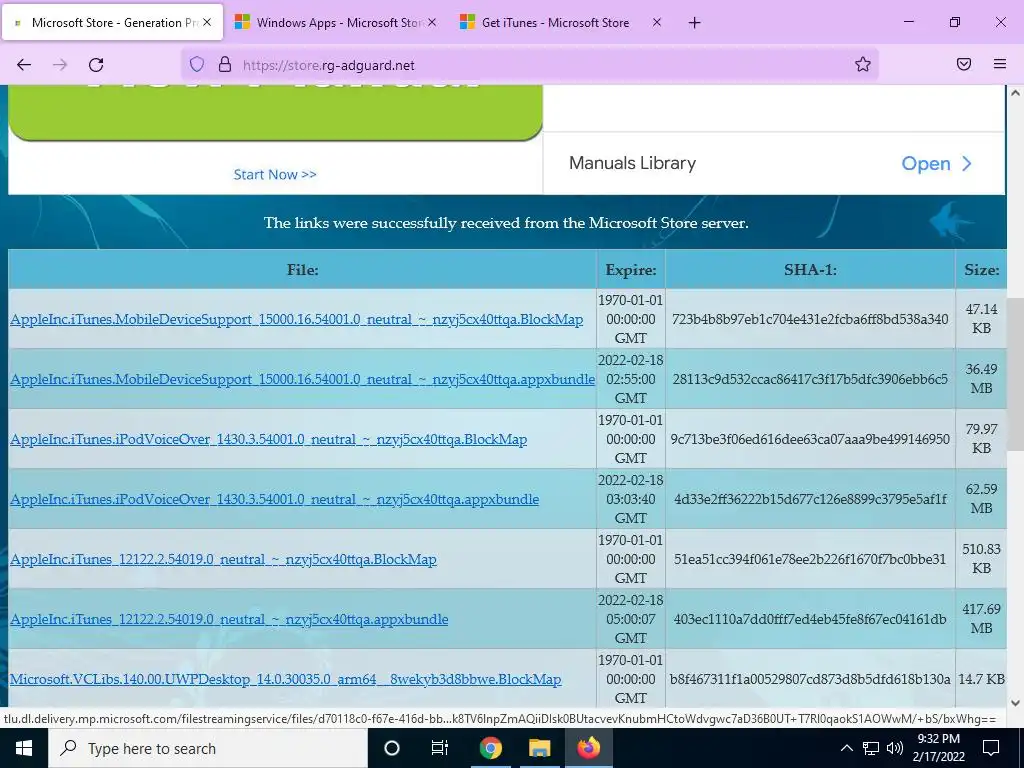The width and height of the screenshot is (1024, 768).
Task: Click expiry 2022-02-18 02:55:00 GMT cell
Action: pyautogui.click(x=631, y=379)
